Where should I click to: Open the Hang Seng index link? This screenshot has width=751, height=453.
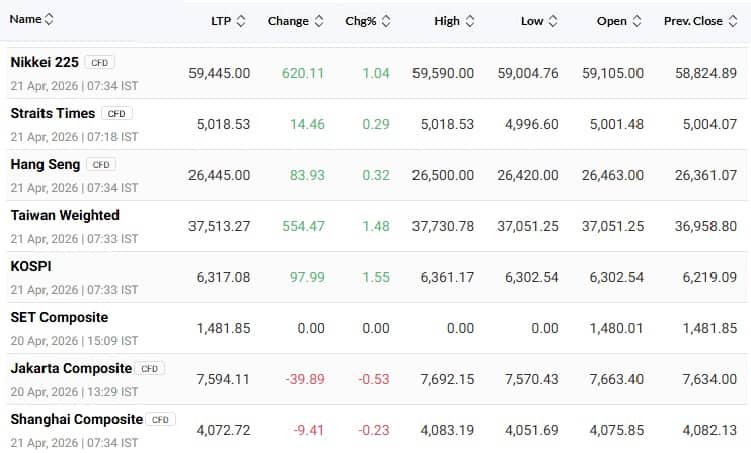click(x=45, y=164)
